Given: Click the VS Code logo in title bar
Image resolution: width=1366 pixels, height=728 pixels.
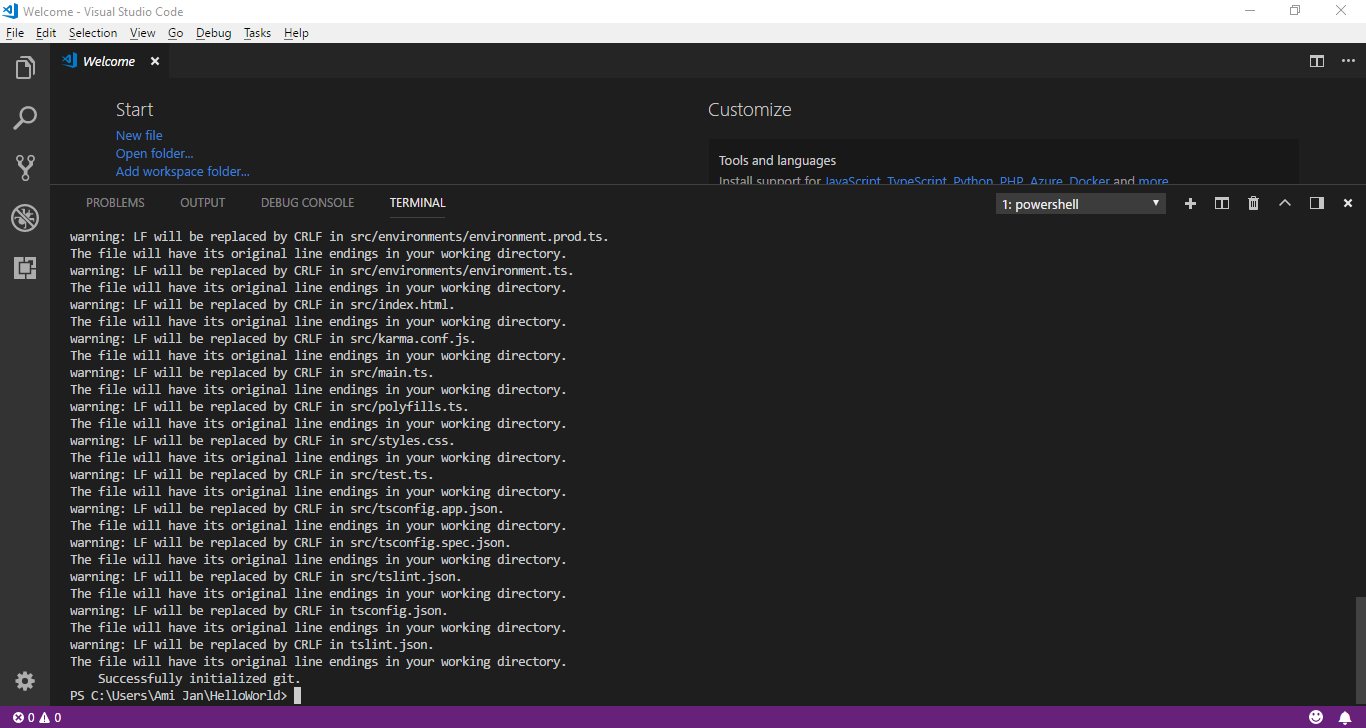Looking at the screenshot, I should pyautogui.click(x=10, y=11).
